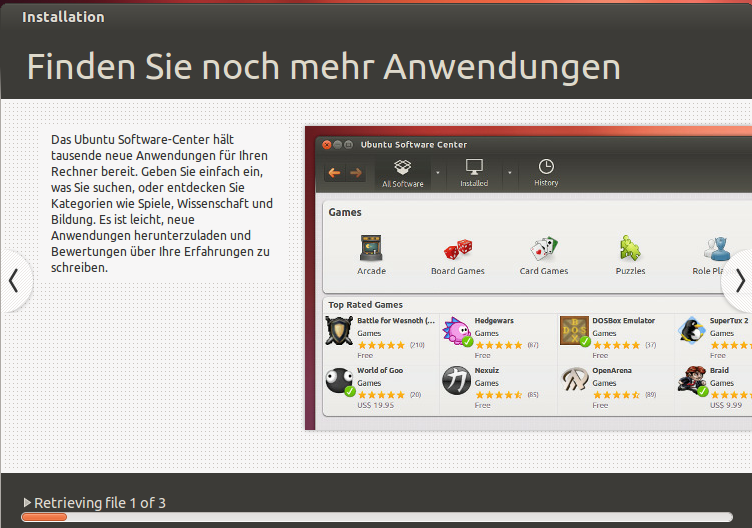Click the Software Center minimize button
The width and height of the screenshot is (752, 528).
338,145
